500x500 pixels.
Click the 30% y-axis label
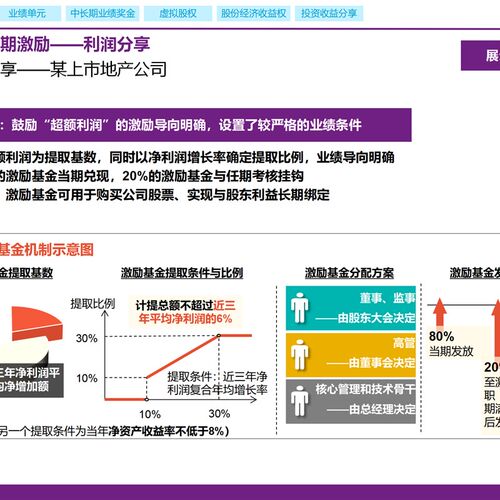[87, 338]
